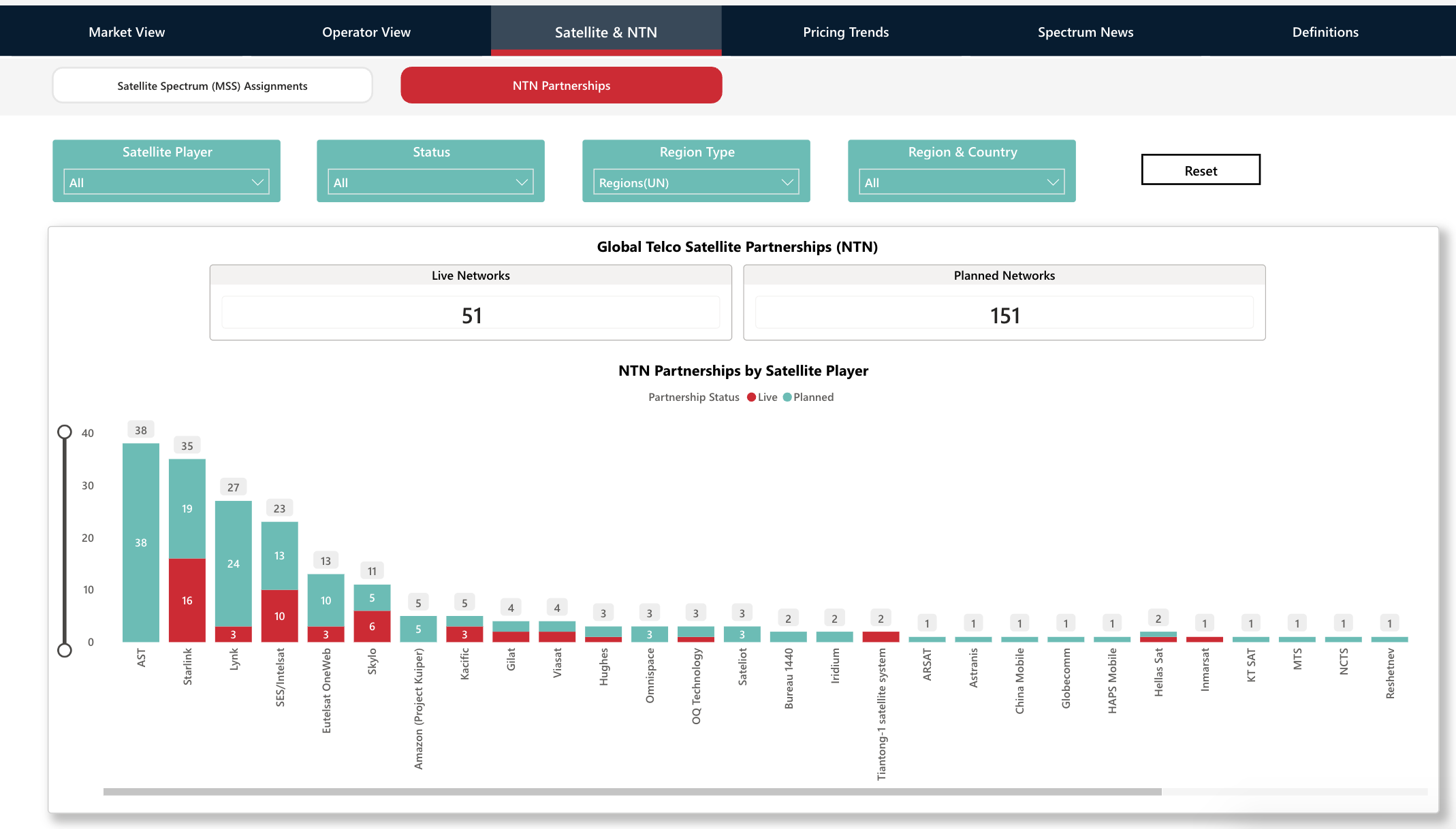Click the NCTS axis label
This screenshot has width=1456, height=829.
tap(1344, 661)
